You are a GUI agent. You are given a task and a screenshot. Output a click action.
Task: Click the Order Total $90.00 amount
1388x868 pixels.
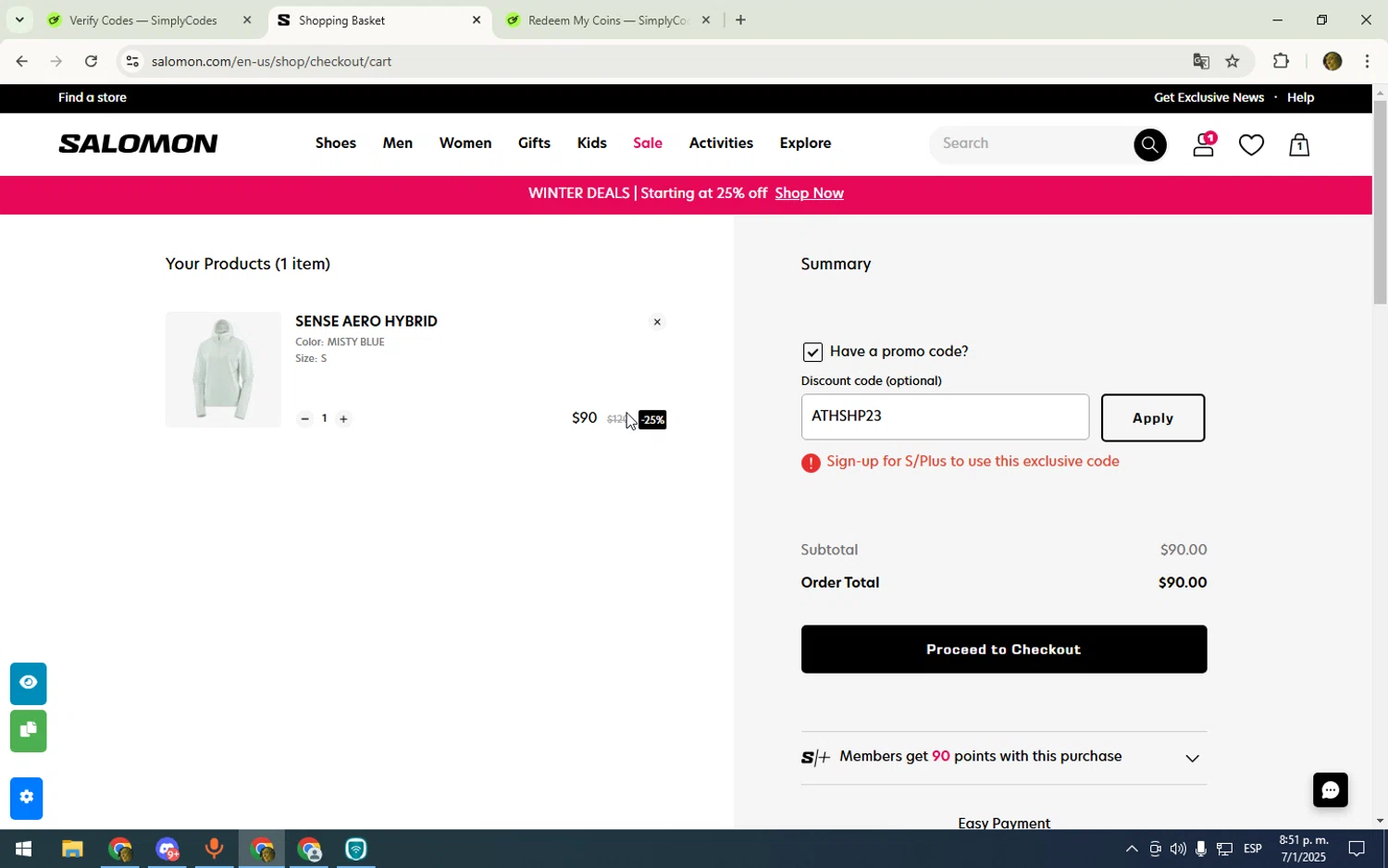[1182, 582]
